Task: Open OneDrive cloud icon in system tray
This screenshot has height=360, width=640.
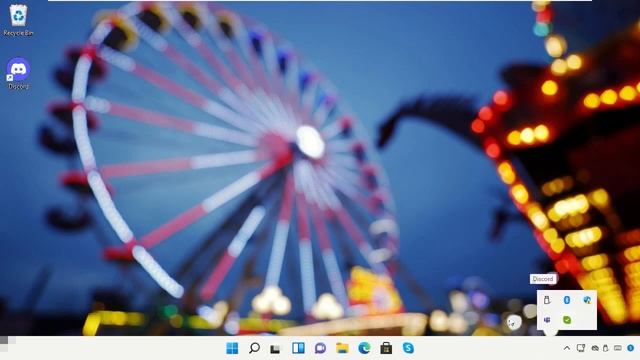Action: coord(595,348)
